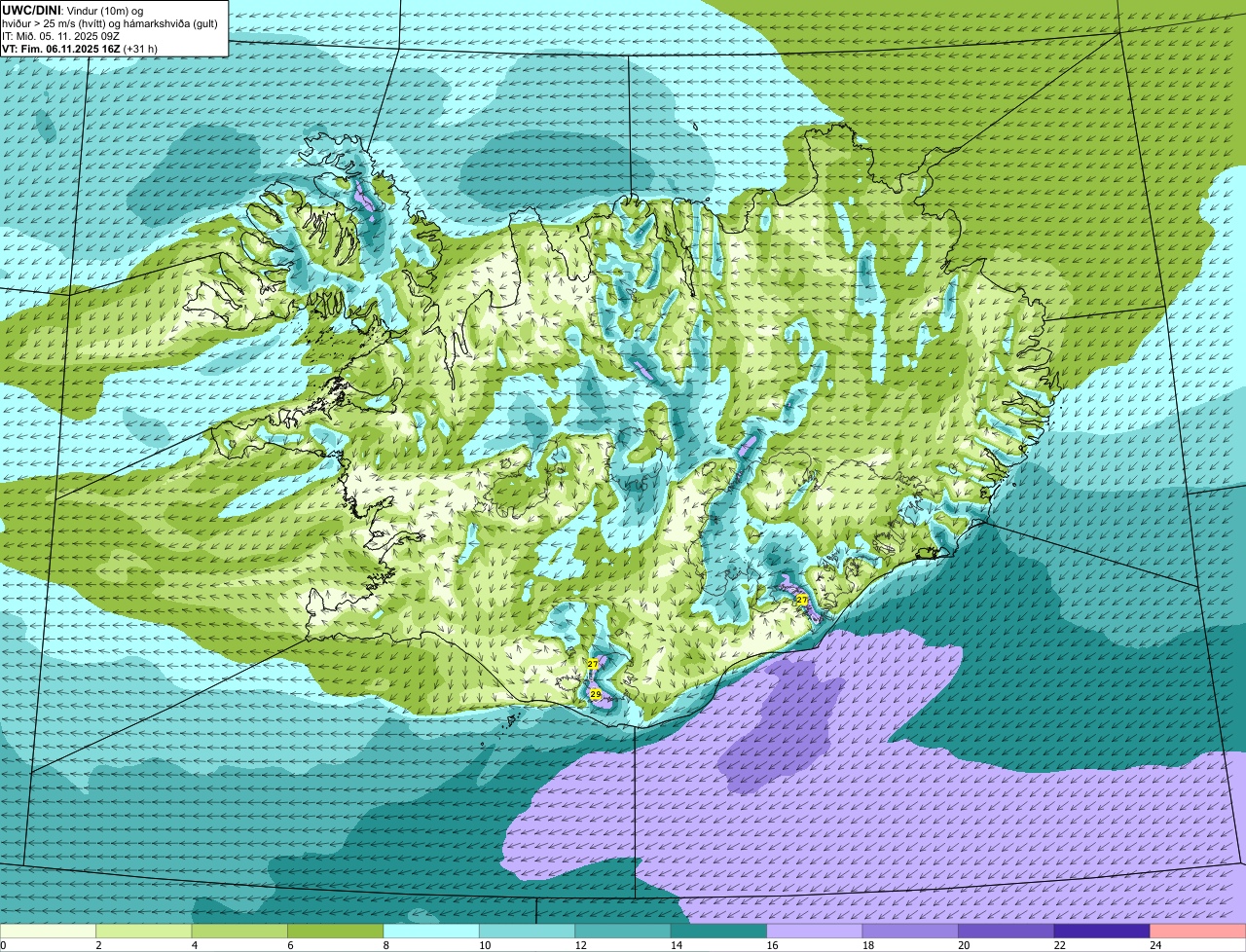This screenshot has height=952, width=1246.
Task: Click the scale tick label 6
Action: coord(290,945)
